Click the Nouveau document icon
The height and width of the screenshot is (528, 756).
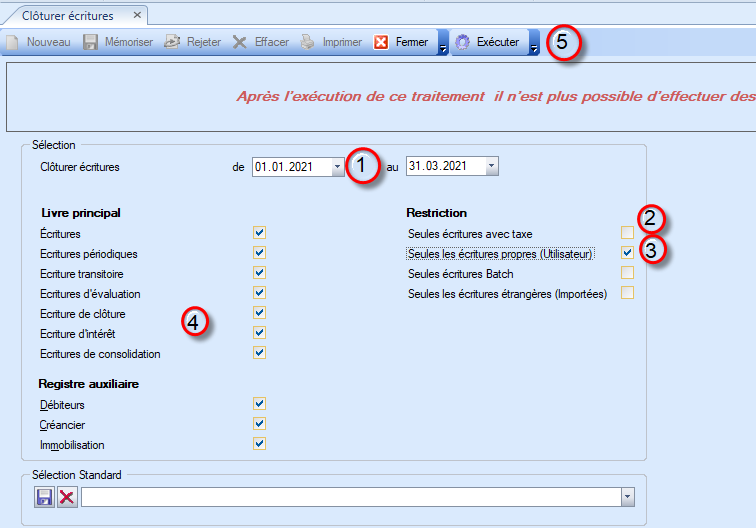pyautogui.click(x=12, y=42)
